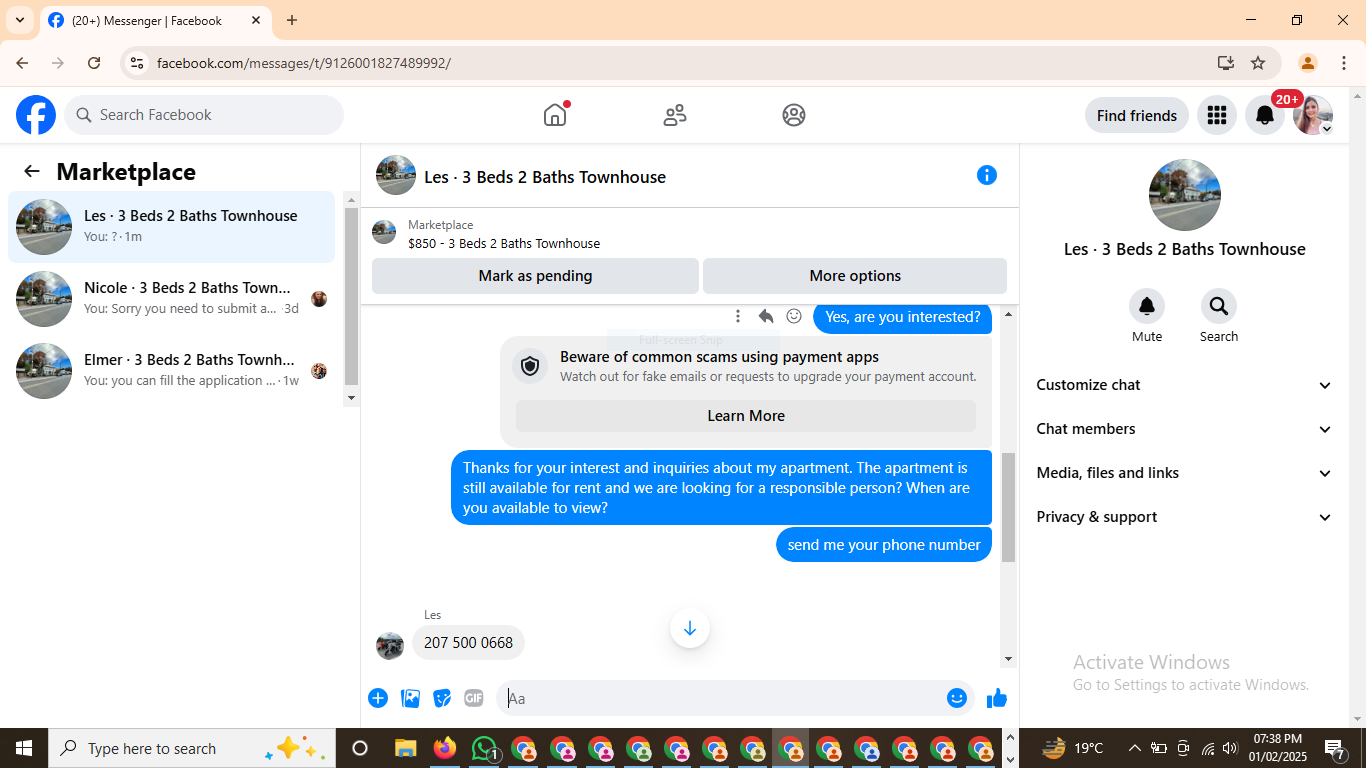Viewport: 1366px width, 768px height.
Task: Open $850 - 3 Beds 2 Baths Townhouse listing
Action: 504,243
